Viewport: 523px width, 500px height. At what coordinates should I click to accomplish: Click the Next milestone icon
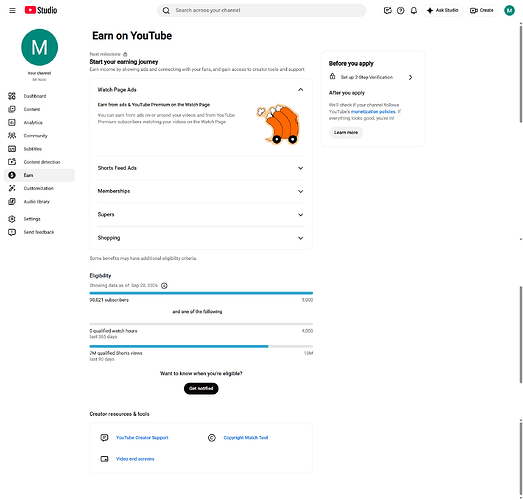[x=125, y=54]
